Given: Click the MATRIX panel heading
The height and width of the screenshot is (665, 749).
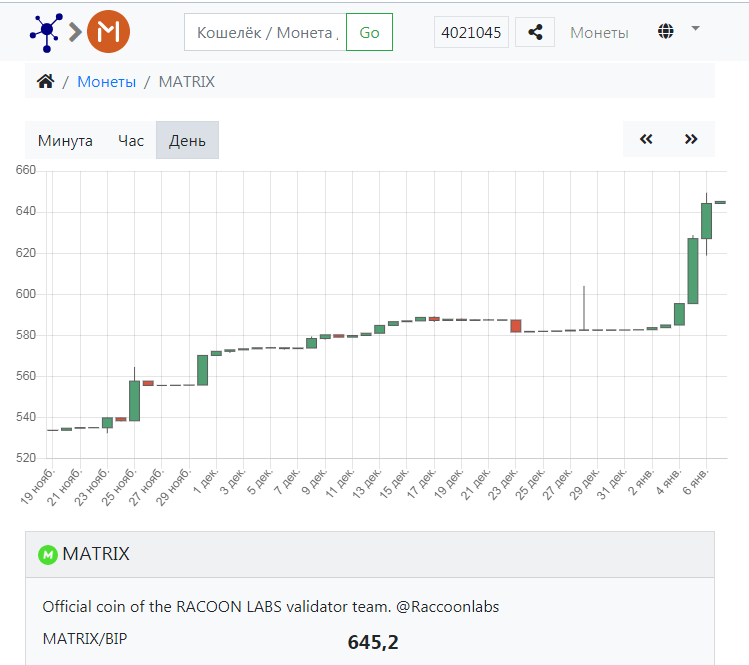Looking at the screenshot, I should click(96, 554).
